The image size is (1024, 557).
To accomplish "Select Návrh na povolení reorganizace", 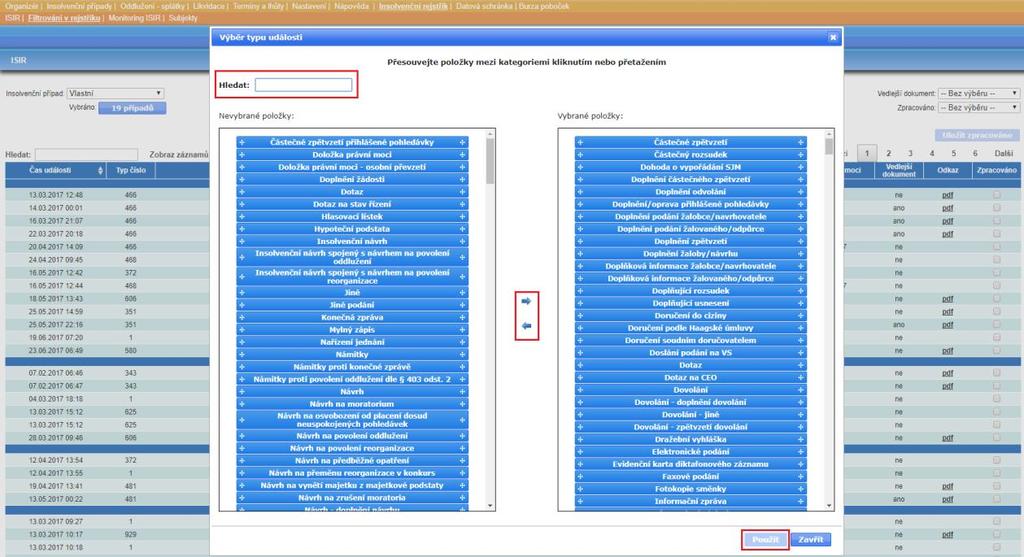I will click(352, 449).
